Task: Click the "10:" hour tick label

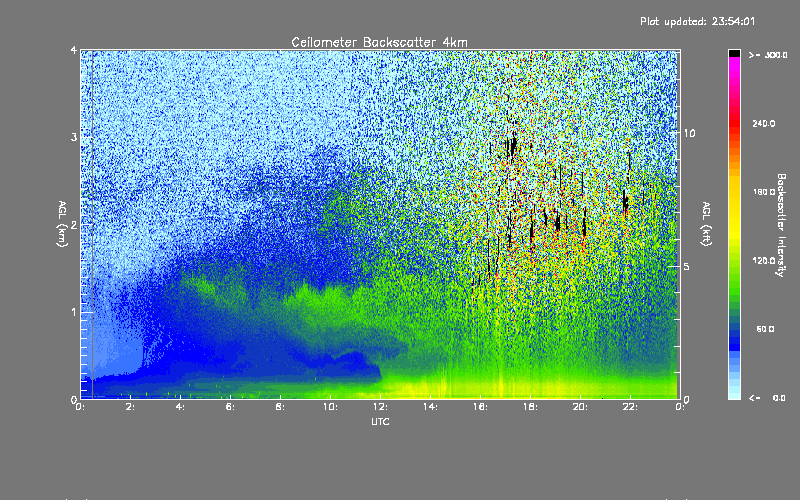Action: [330, 407]
